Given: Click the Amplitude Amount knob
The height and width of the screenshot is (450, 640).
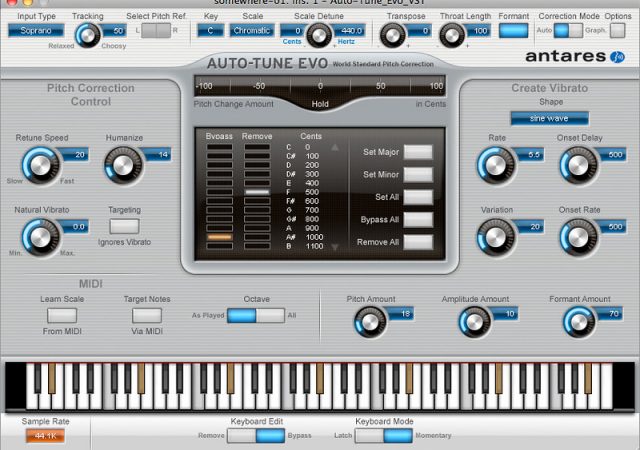Looking at the screenshot, I should point(475,322).
